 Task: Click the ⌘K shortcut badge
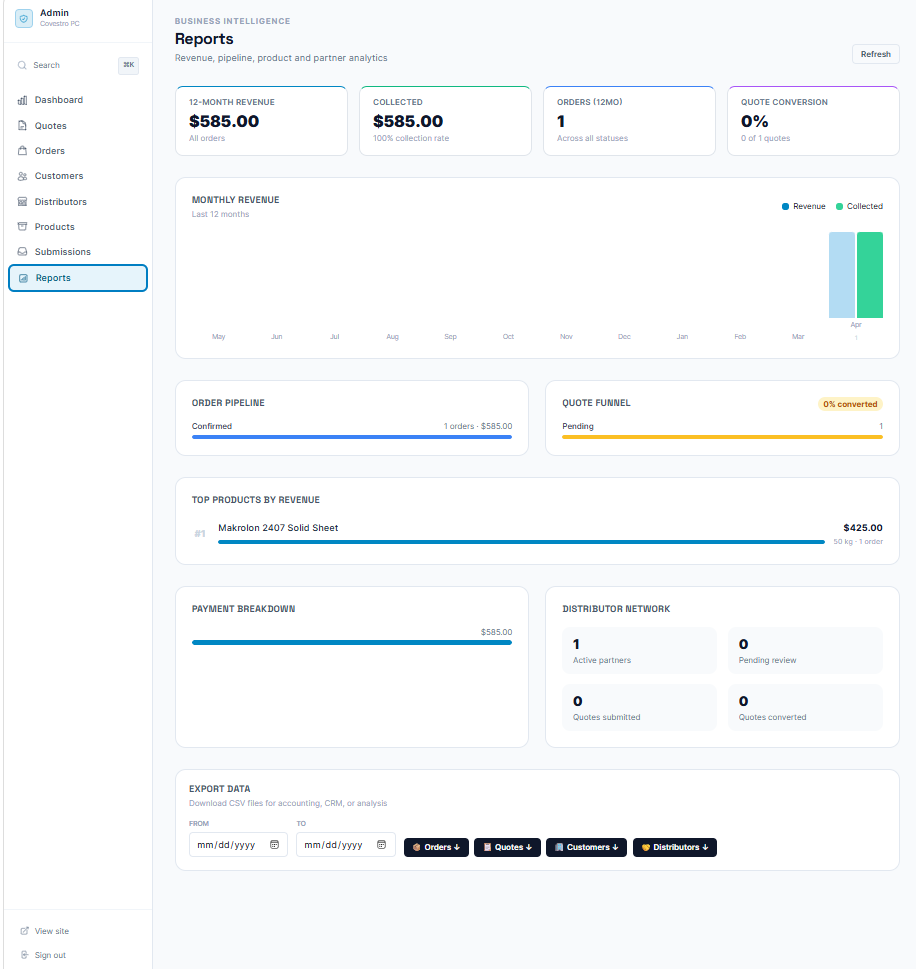[x=129, y=65]
